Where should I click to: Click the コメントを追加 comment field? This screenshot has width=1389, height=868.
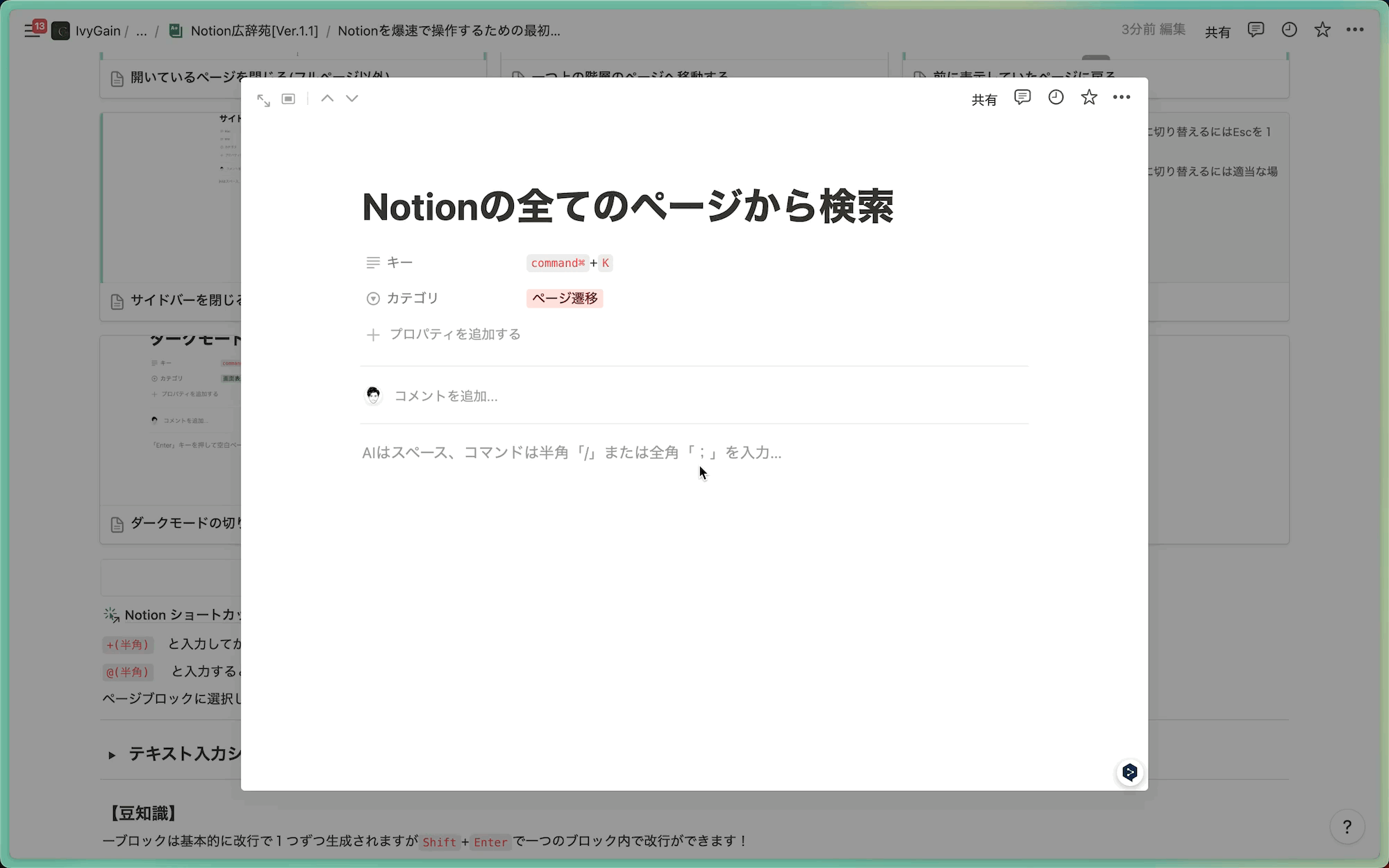click(446, 397)
